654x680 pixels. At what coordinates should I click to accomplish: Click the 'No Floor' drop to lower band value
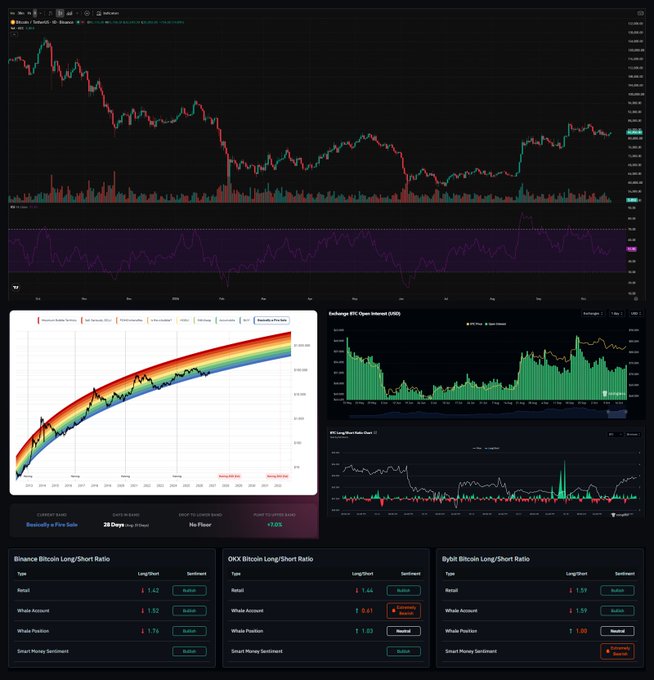[200, 525]
